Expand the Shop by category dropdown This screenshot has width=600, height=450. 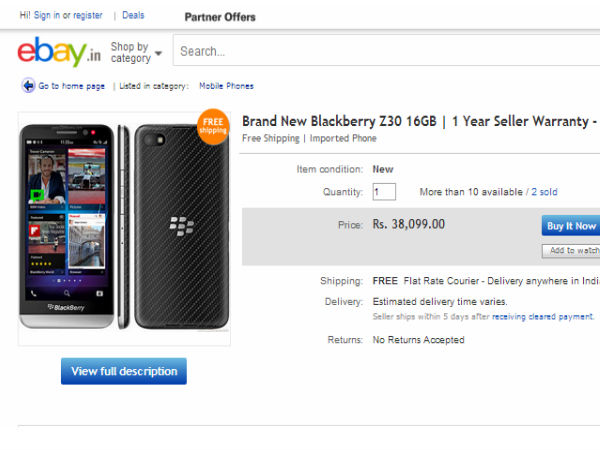click(x=136, y=52)
